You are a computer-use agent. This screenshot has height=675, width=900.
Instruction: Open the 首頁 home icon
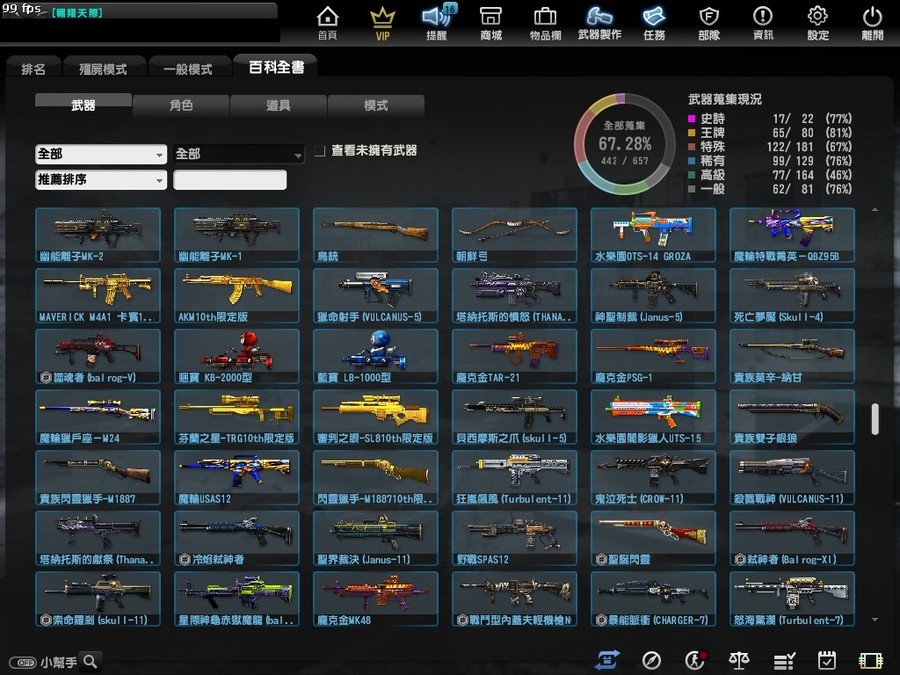(327, 23)
